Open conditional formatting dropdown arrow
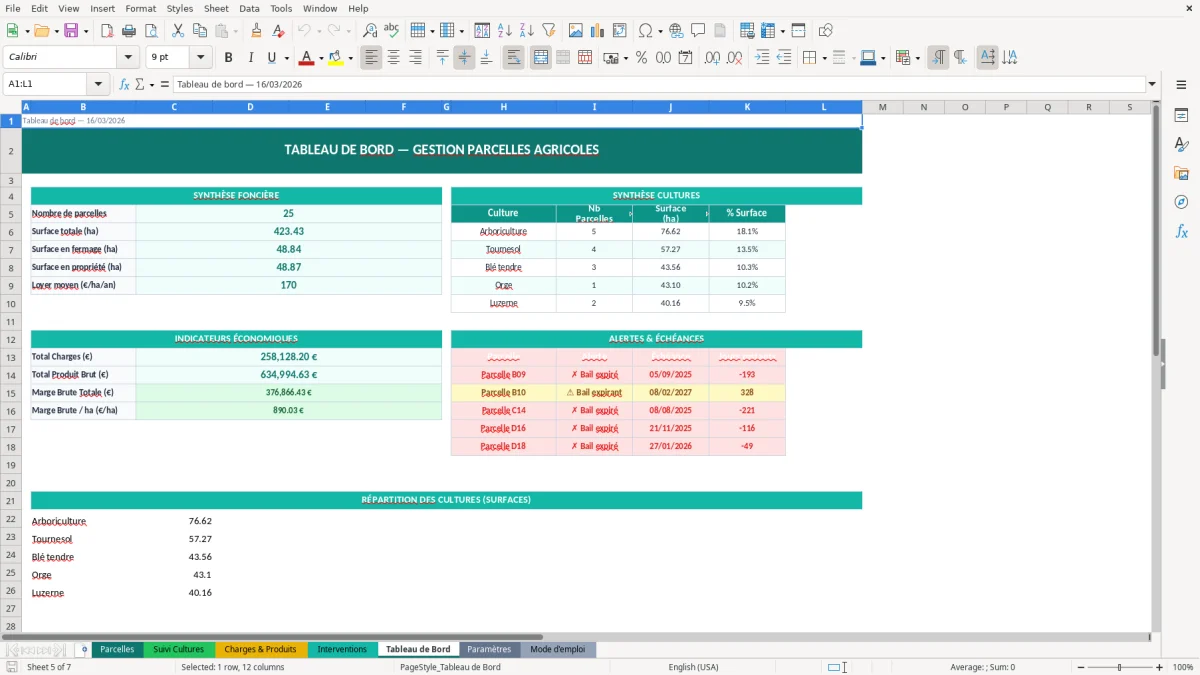 point(917,58)
